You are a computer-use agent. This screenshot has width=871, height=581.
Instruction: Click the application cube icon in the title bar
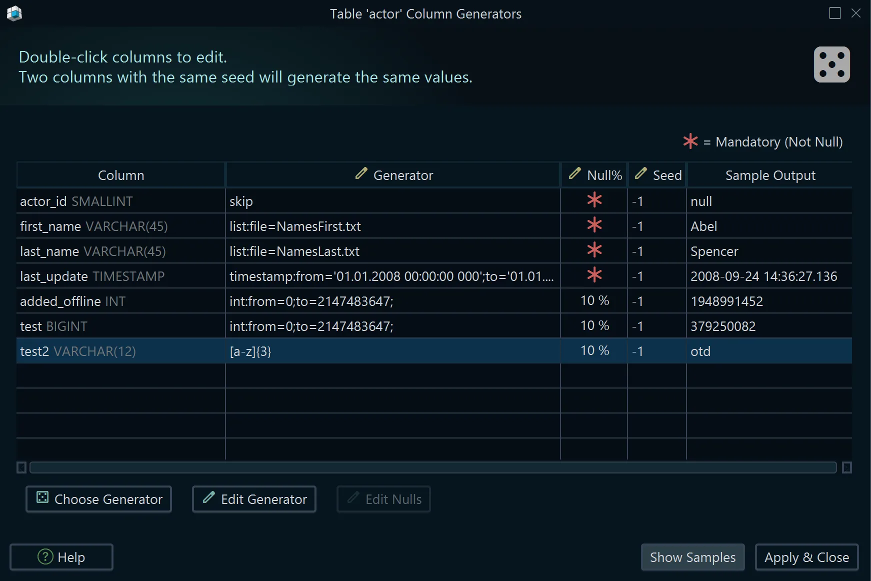pyautogui.click(x=13, y=13)
